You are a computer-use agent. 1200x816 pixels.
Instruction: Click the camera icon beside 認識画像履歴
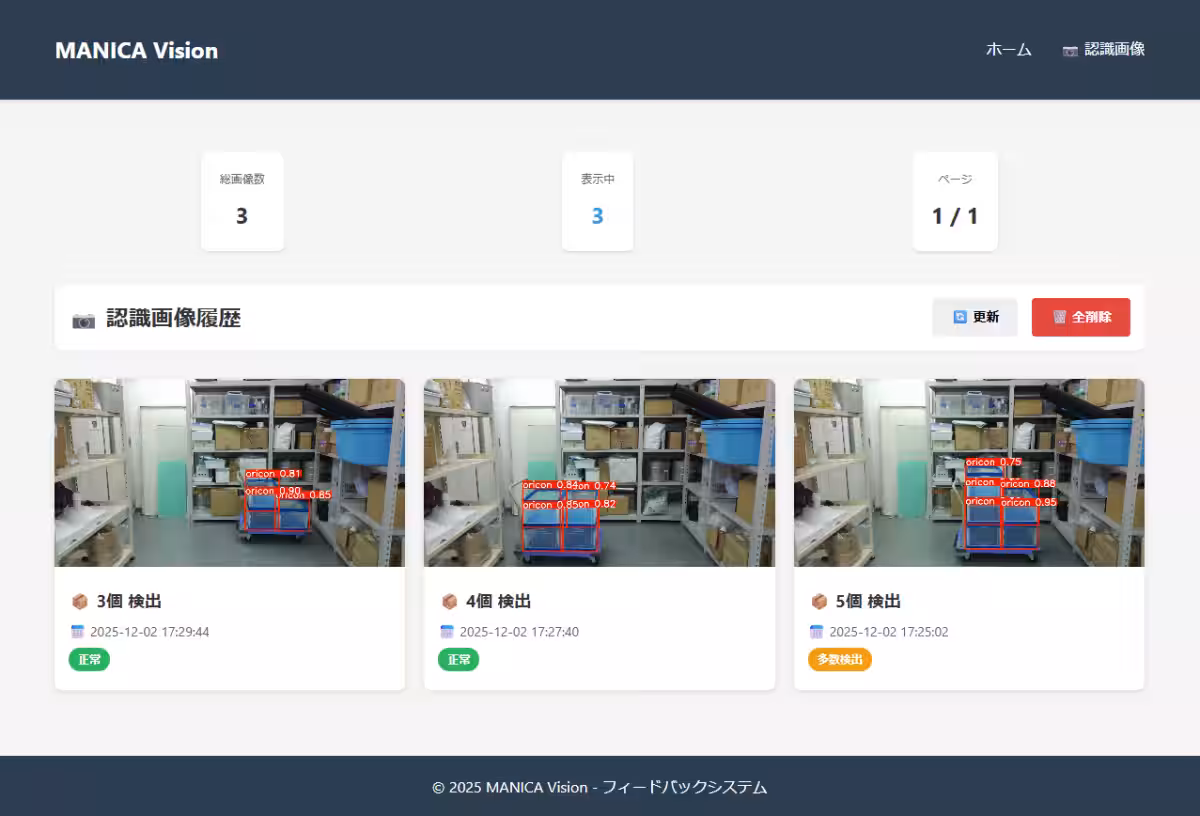(84, 320)
